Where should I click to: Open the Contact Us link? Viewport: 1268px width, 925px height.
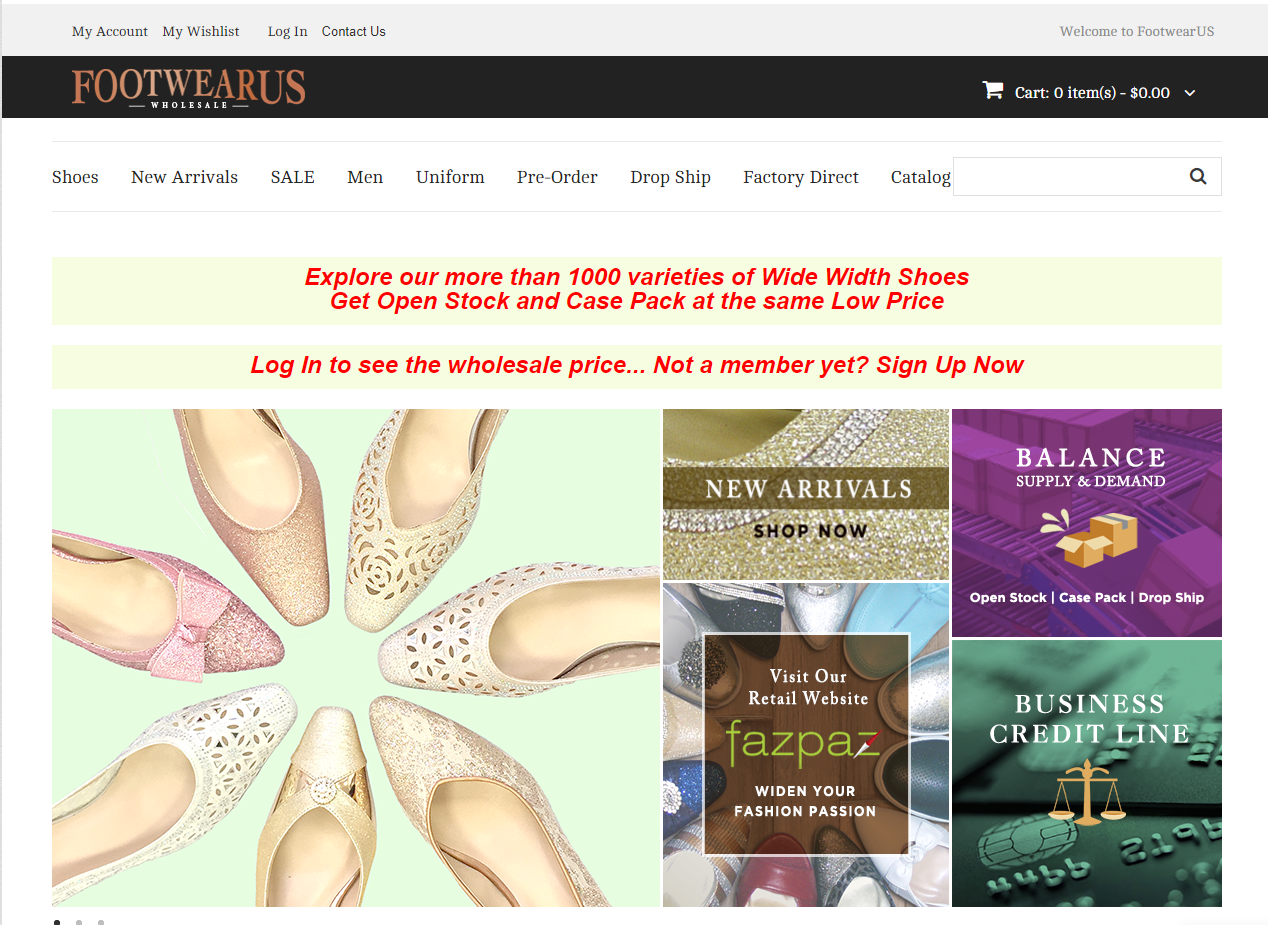pos(354,31)
